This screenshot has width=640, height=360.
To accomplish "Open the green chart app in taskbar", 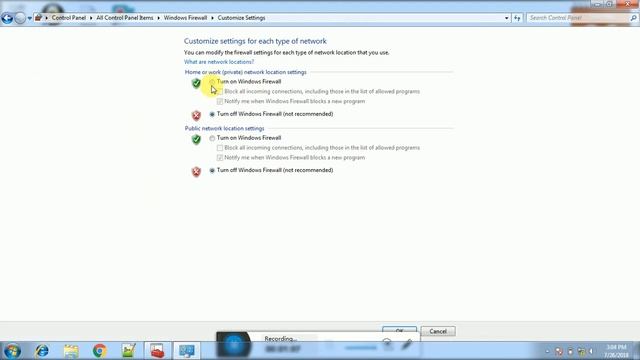I will [129, 351].
